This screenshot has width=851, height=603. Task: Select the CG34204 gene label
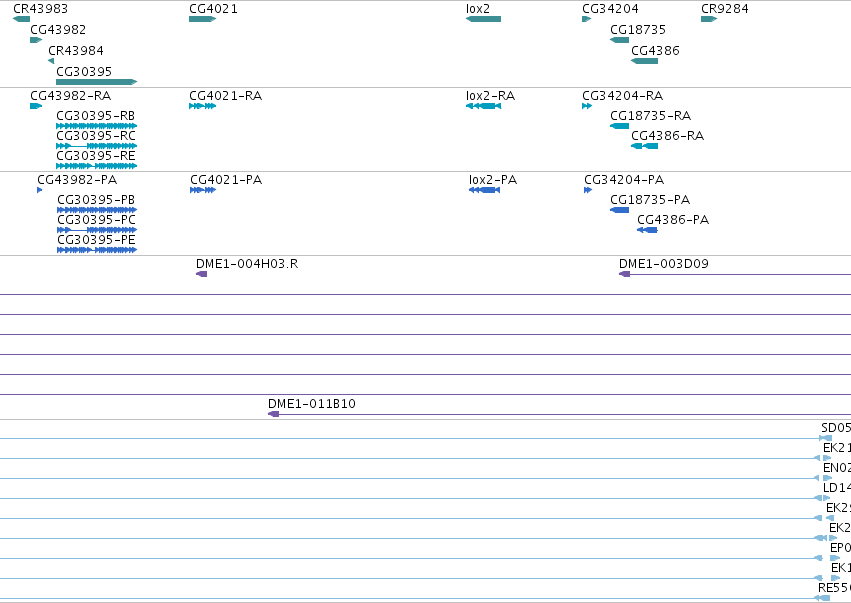[610, 9]
